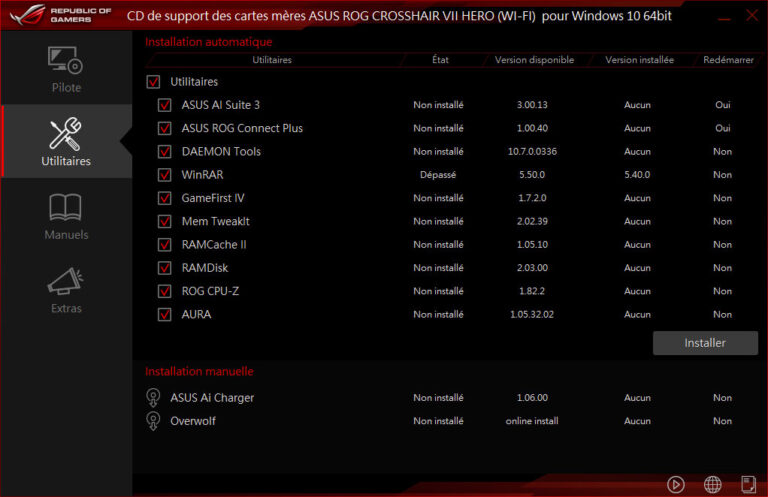This screenshot has height=497, width=768.
Task: Uncheck the ASUS AI Suite 3 checkbox
Action: click(x=165, y=105)
